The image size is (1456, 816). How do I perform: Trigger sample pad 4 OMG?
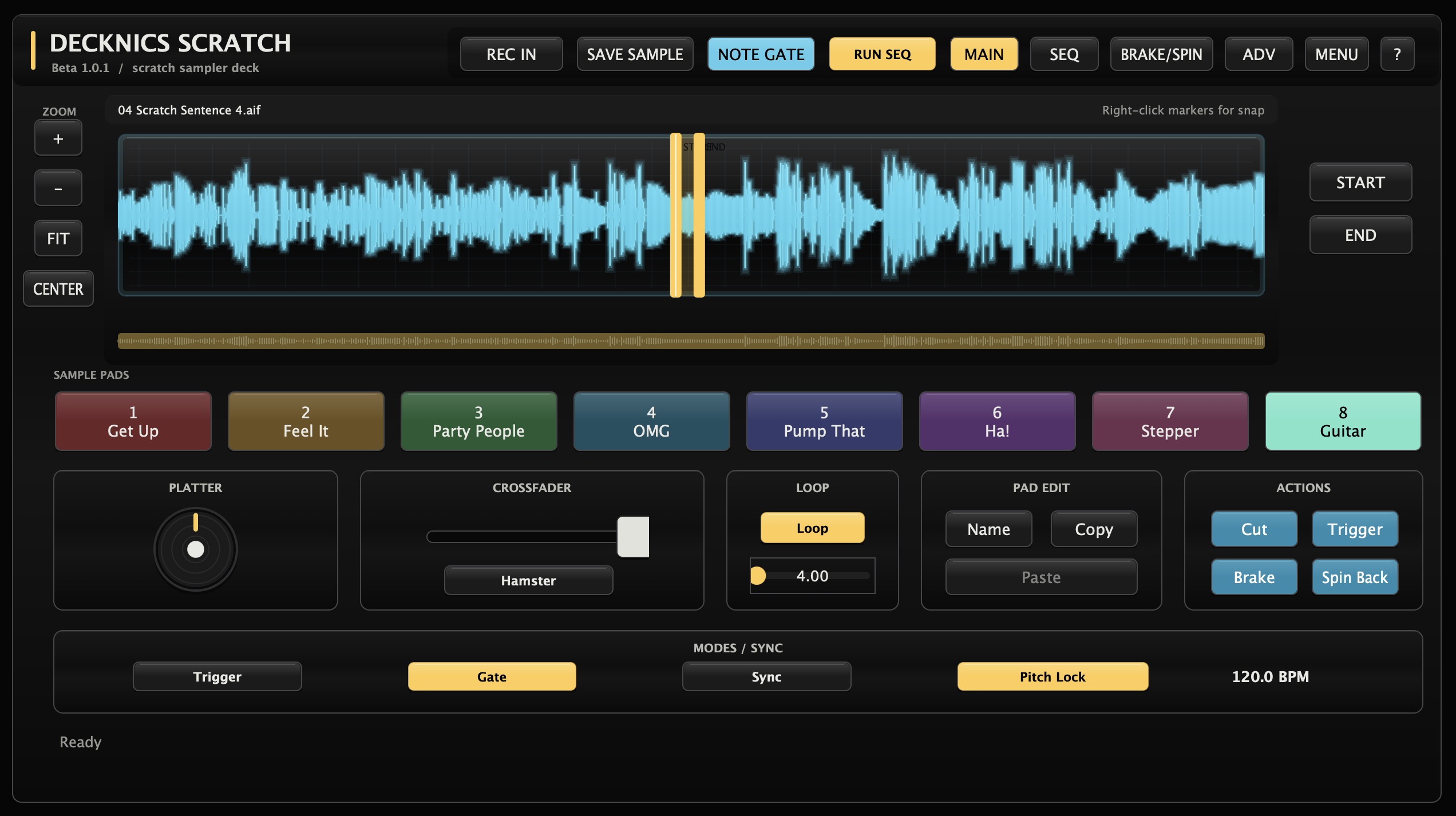651,422
